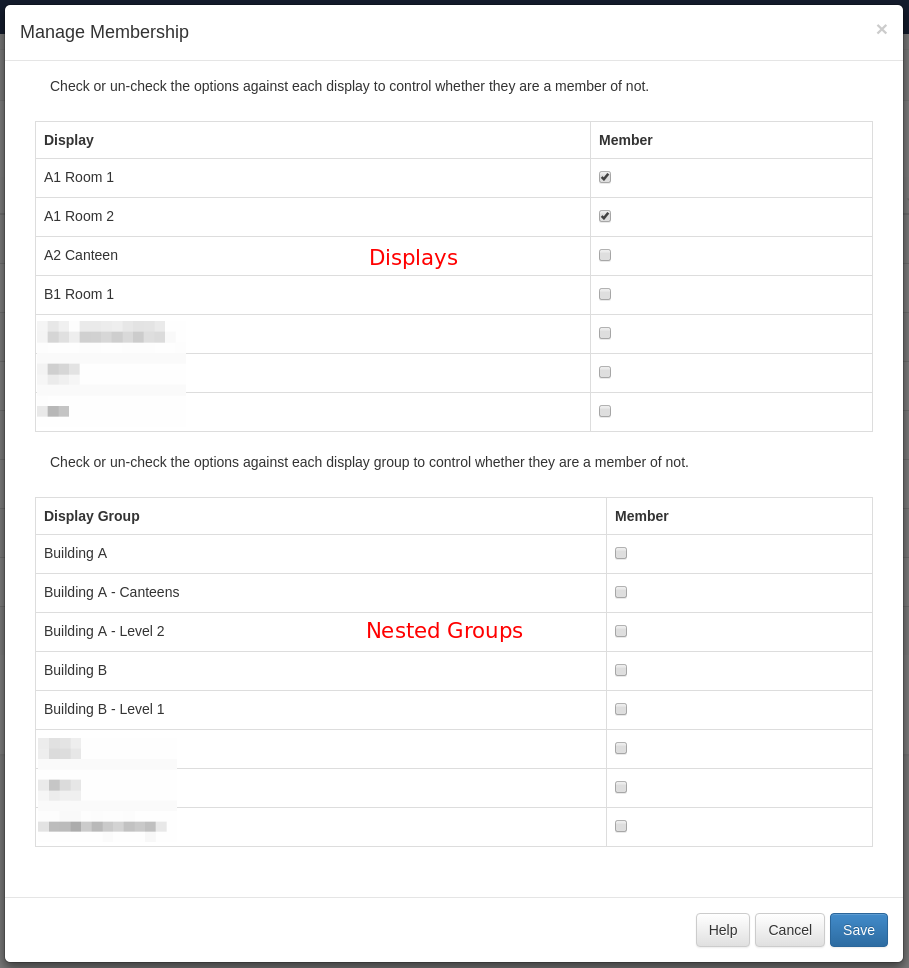The height and width of the screenshot is (968, 909).
Task: Click the Member header in the displays table
Action: (626, 140)
